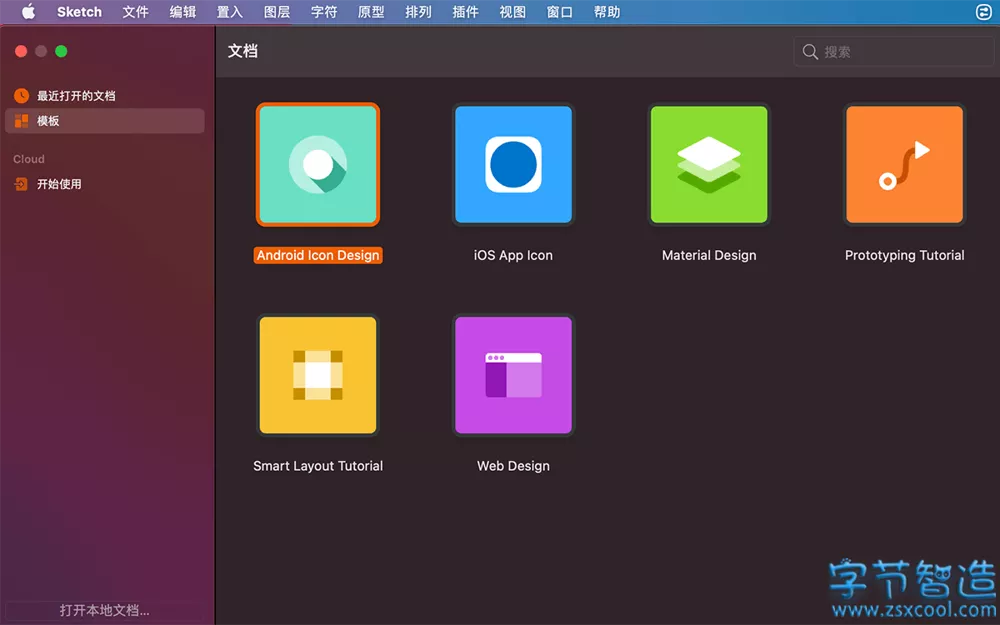
Task: Click the magnifier icon in search box
Action: tap(810, 52)
